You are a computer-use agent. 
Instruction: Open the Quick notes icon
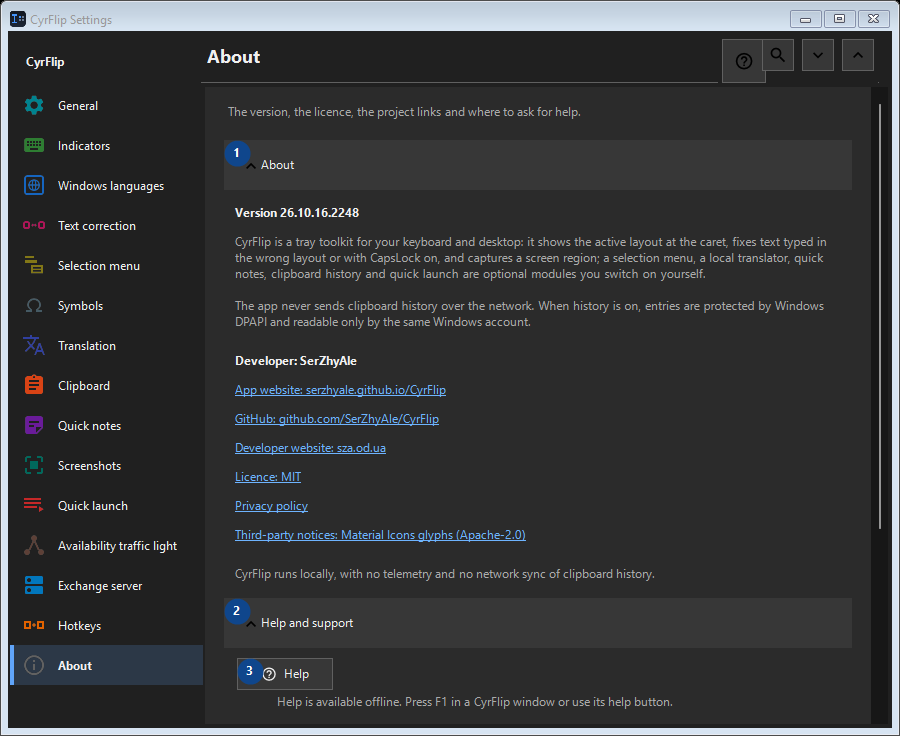34,425
